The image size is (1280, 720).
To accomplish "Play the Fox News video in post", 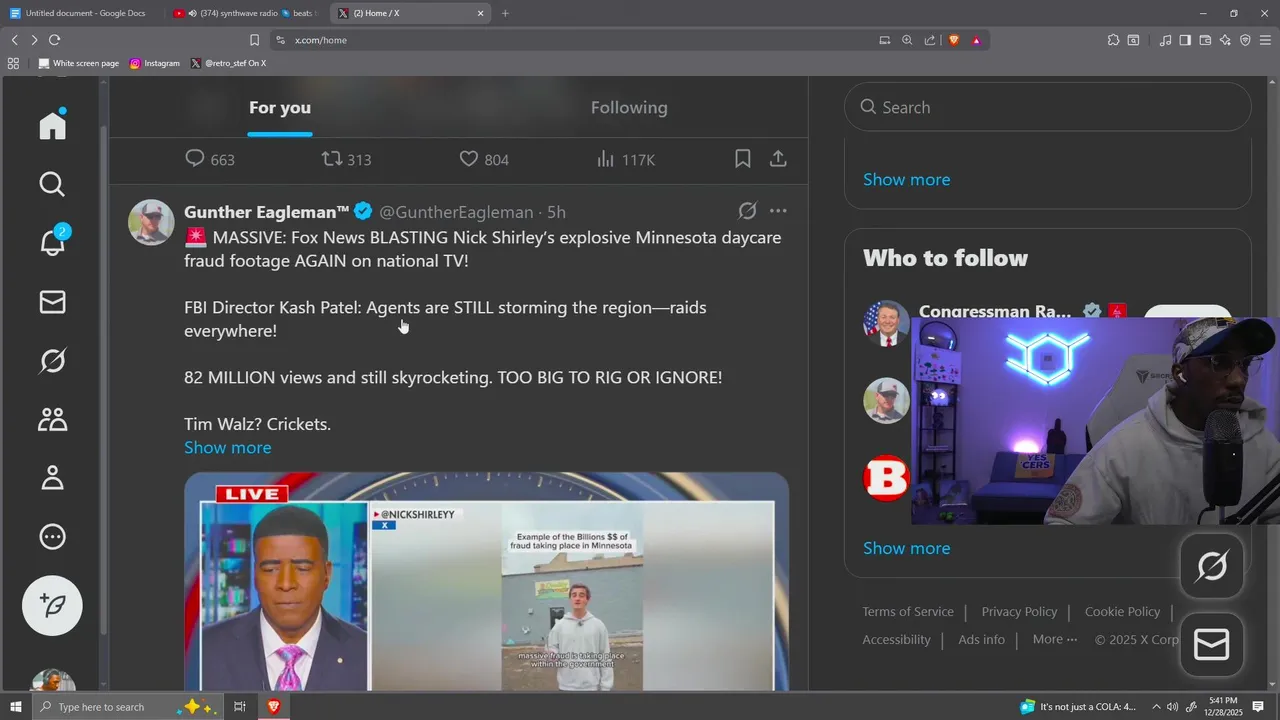I will coord(486,582).
